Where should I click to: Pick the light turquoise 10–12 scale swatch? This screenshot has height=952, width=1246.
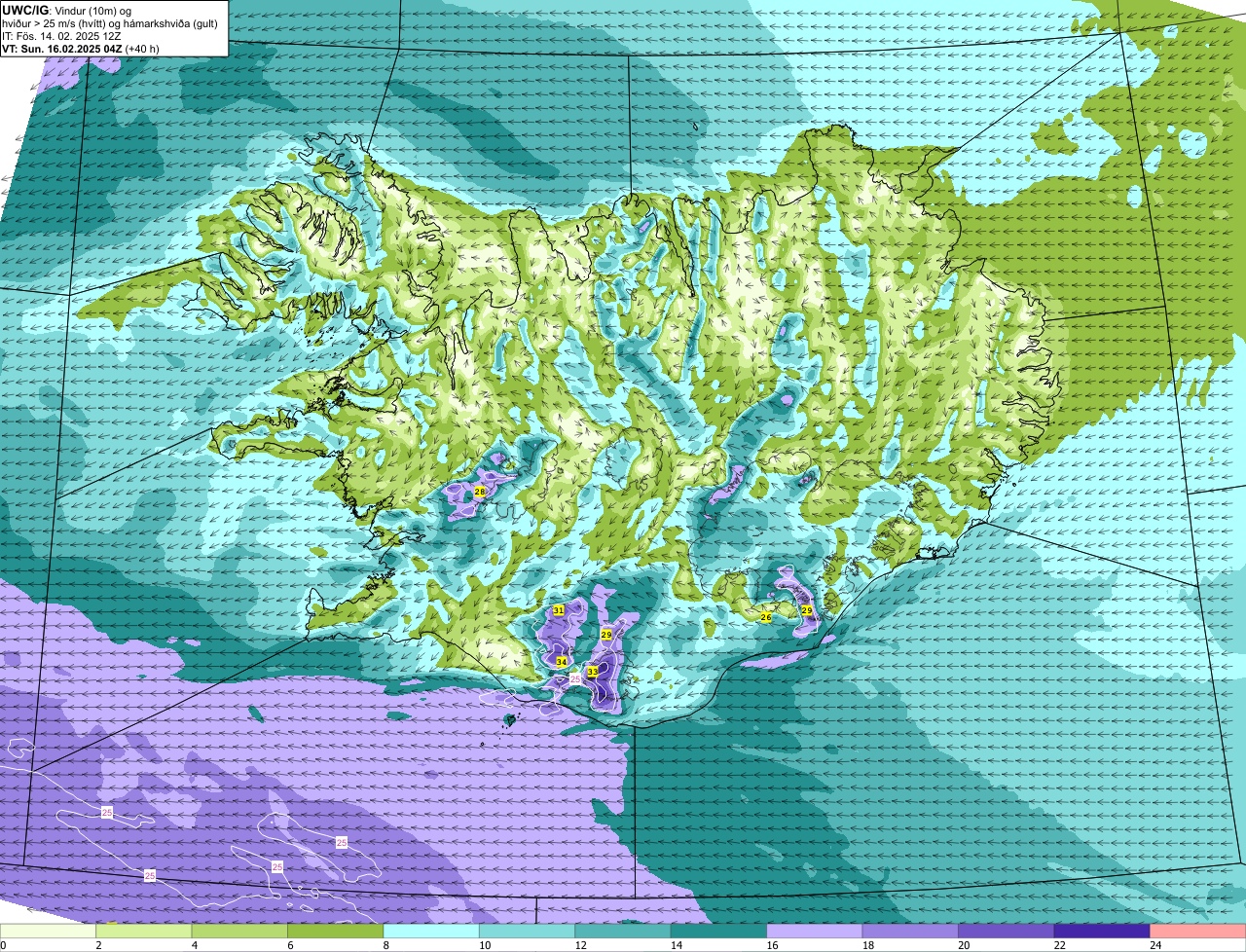pyautogui.click(x=528, y=932)
